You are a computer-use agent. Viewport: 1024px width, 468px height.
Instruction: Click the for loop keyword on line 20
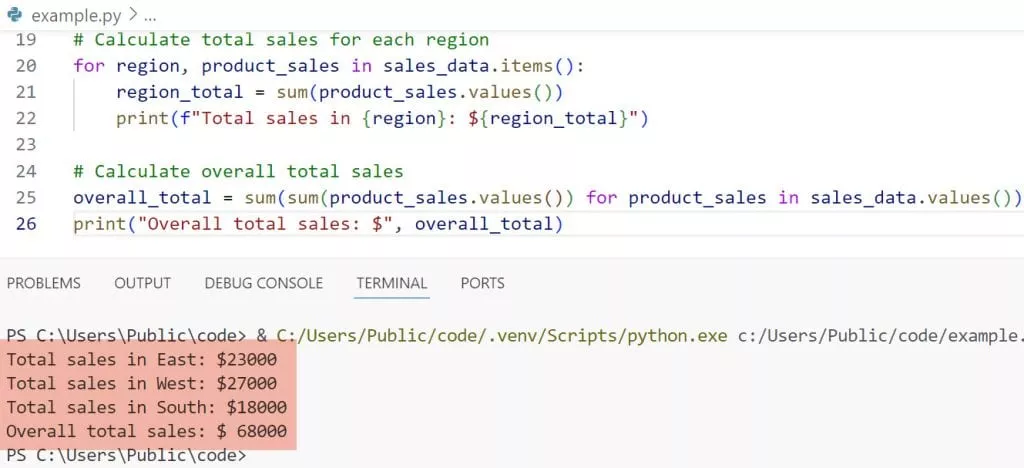pos(89,67)
